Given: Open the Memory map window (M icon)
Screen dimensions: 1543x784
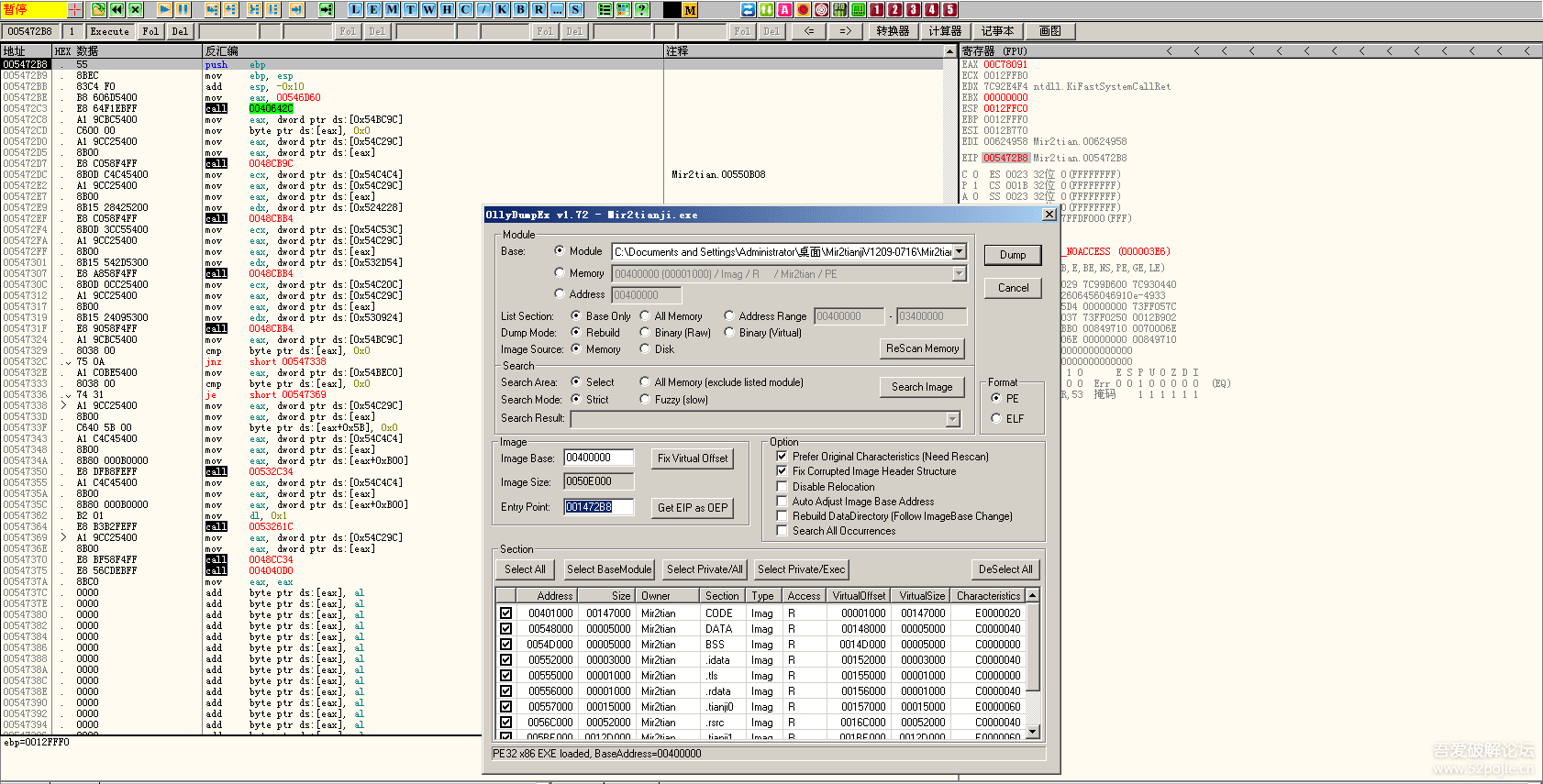Looking at the screenshot, I should 392,9.
